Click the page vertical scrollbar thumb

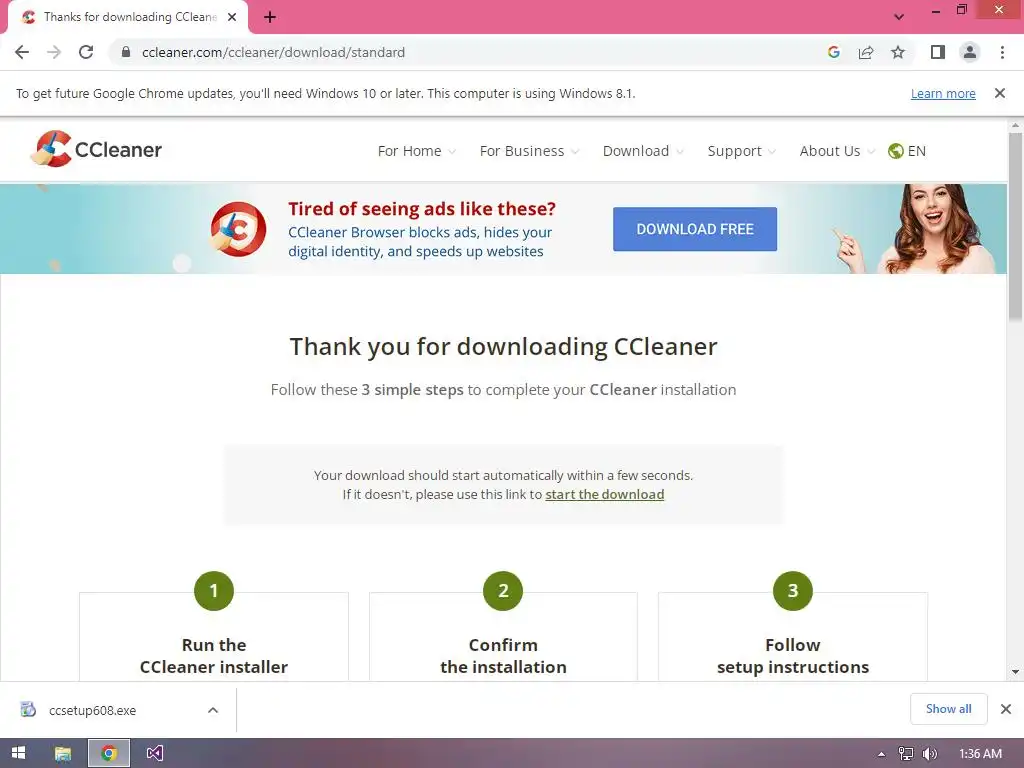[x=1015, y=226]
